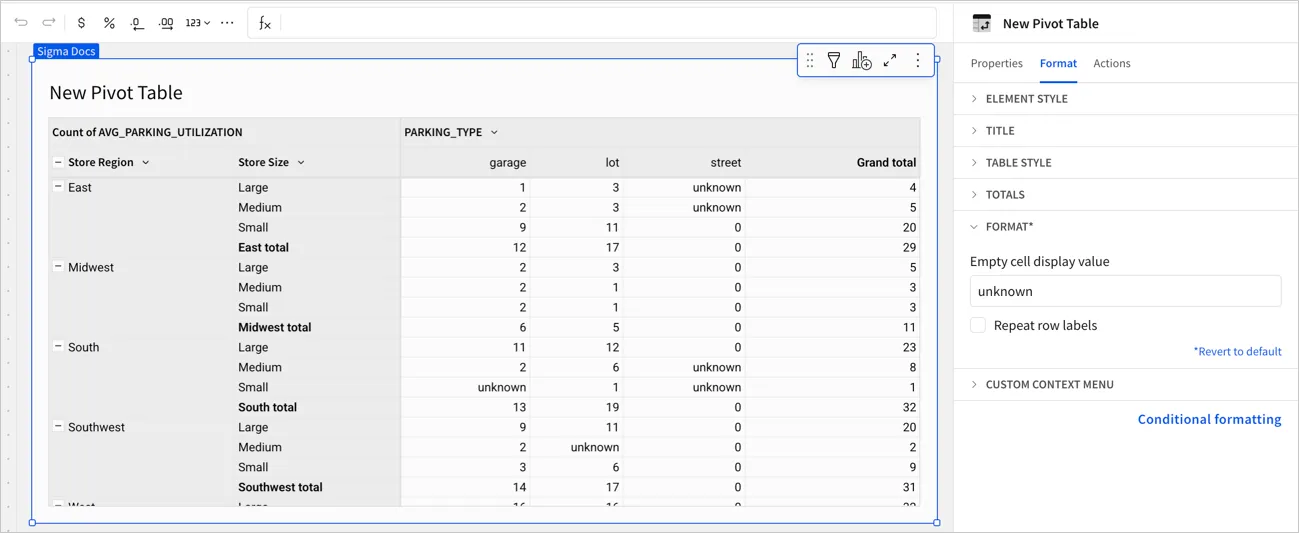
Task: Click the Midwest total row label
Action: [275, 327]
